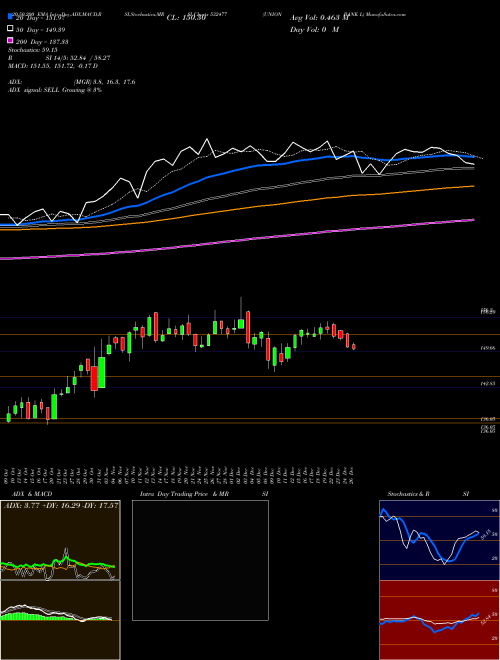Click the '(MGR) 3.8, 16.3, 17.6' ADX values
The image size is (500, 660).
104,82
